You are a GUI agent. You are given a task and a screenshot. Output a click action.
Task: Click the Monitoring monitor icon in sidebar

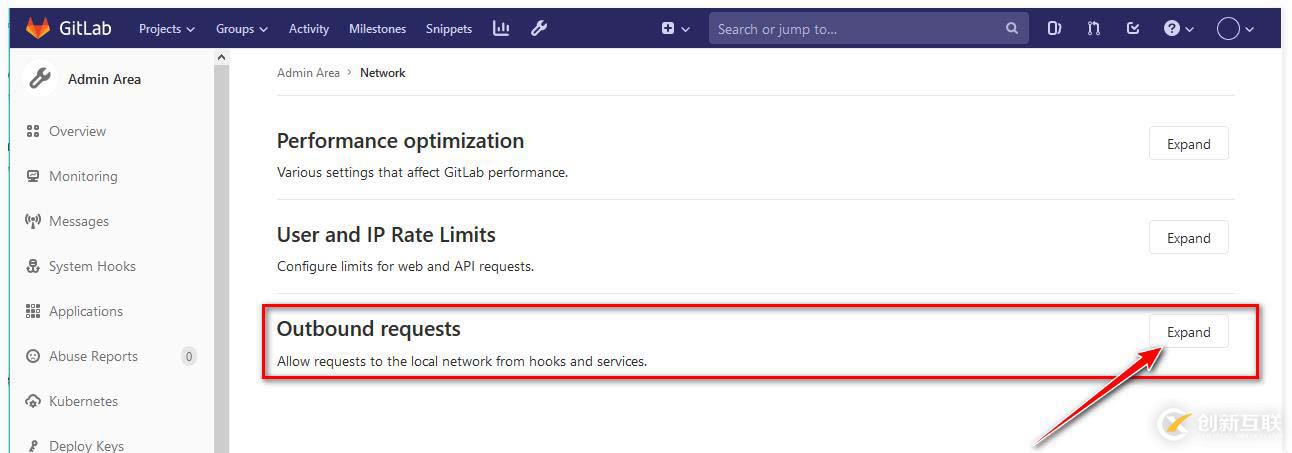click(x=32, y=176)
